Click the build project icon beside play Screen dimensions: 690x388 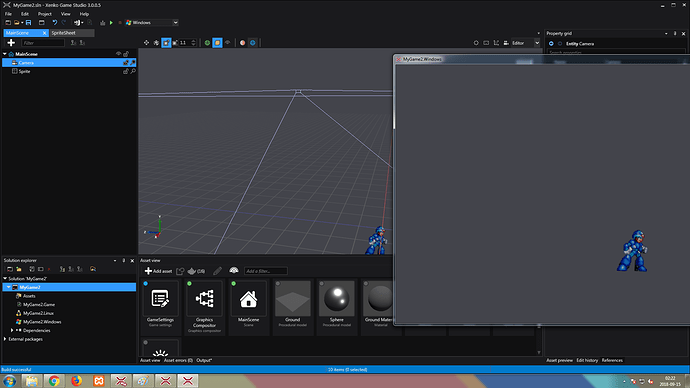coord(103,22)
